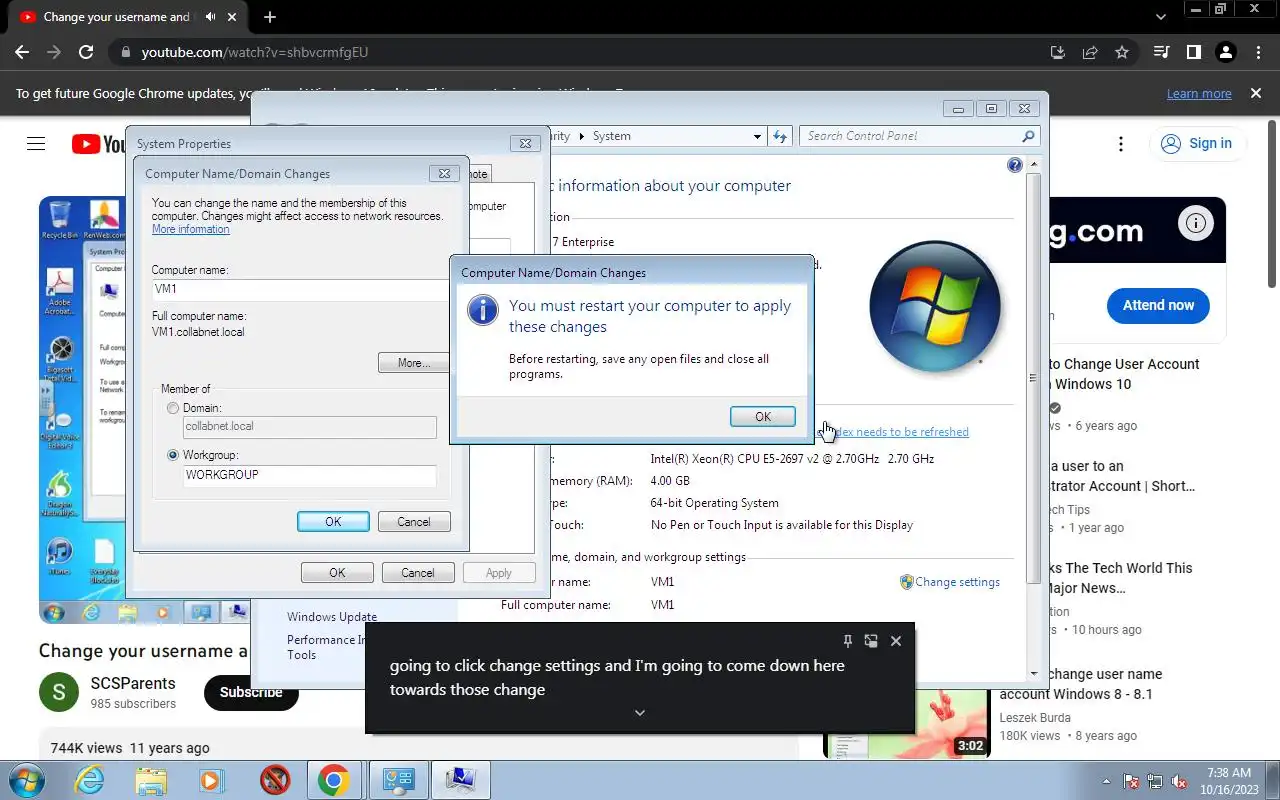
Task: Open Chrome's tab search dropdown
Action: 1161,17
